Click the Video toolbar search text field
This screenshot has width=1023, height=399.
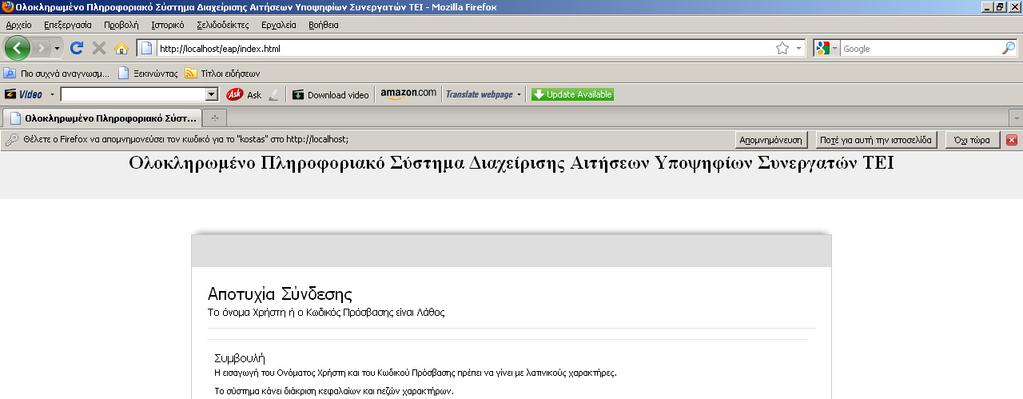pyautogui.click(x=133, y=95)
